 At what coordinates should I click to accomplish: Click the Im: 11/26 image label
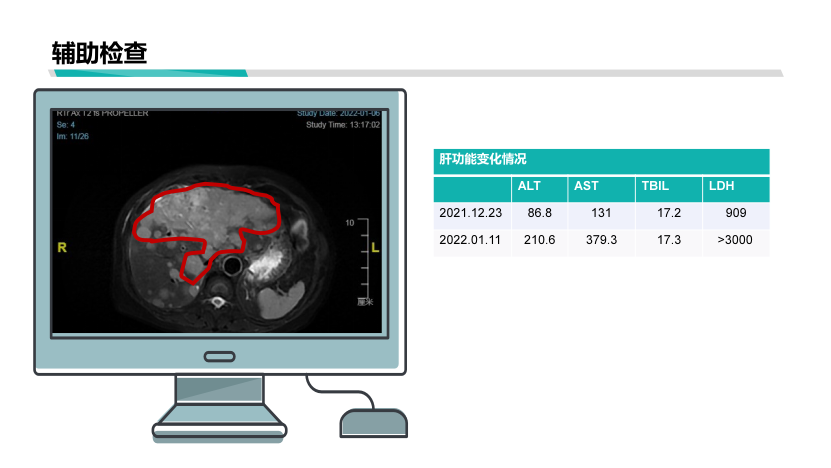click(x=73, y=136)
